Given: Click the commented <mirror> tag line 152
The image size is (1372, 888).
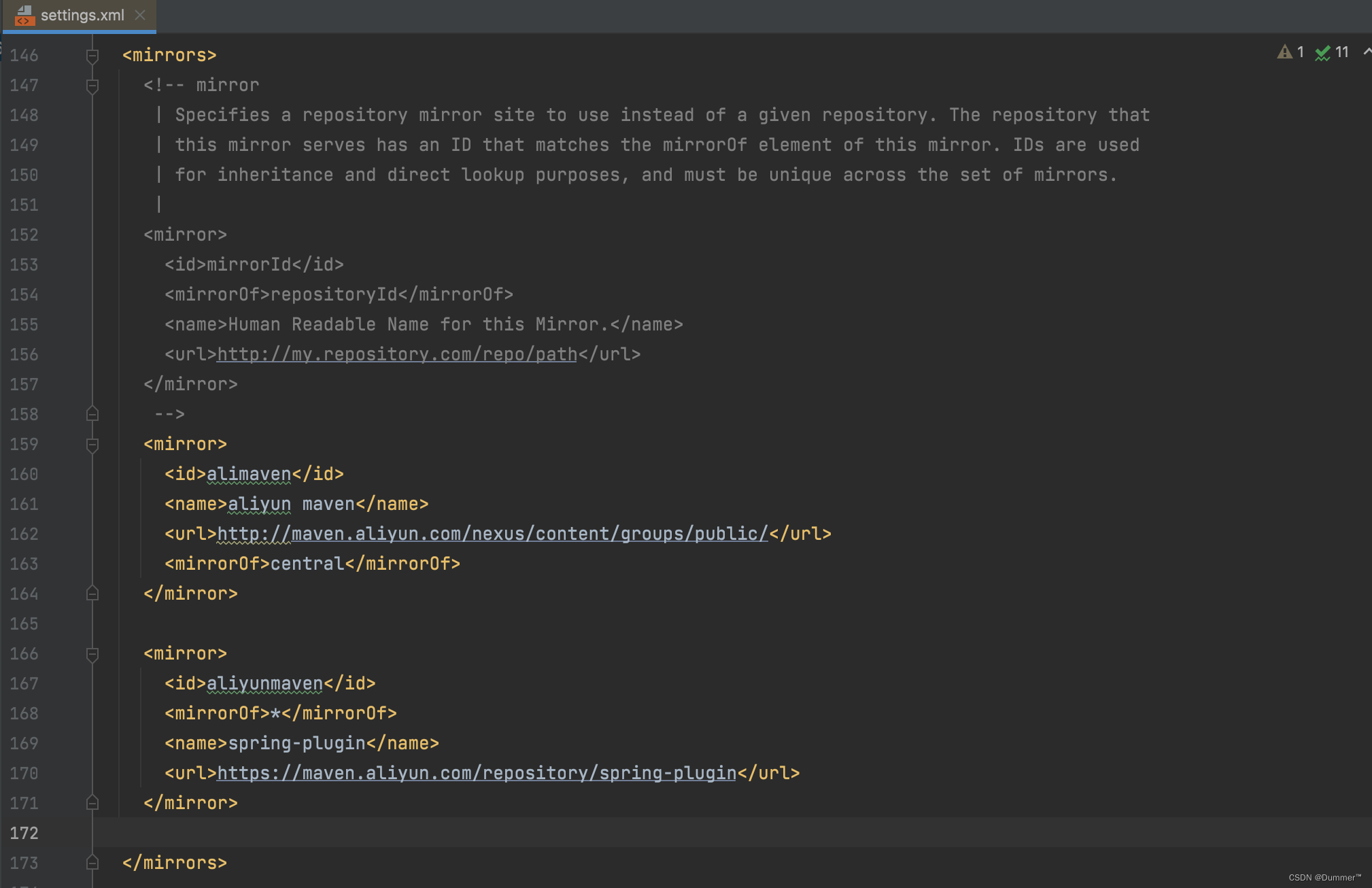Looking at the screenshot, I should (185, 235).
